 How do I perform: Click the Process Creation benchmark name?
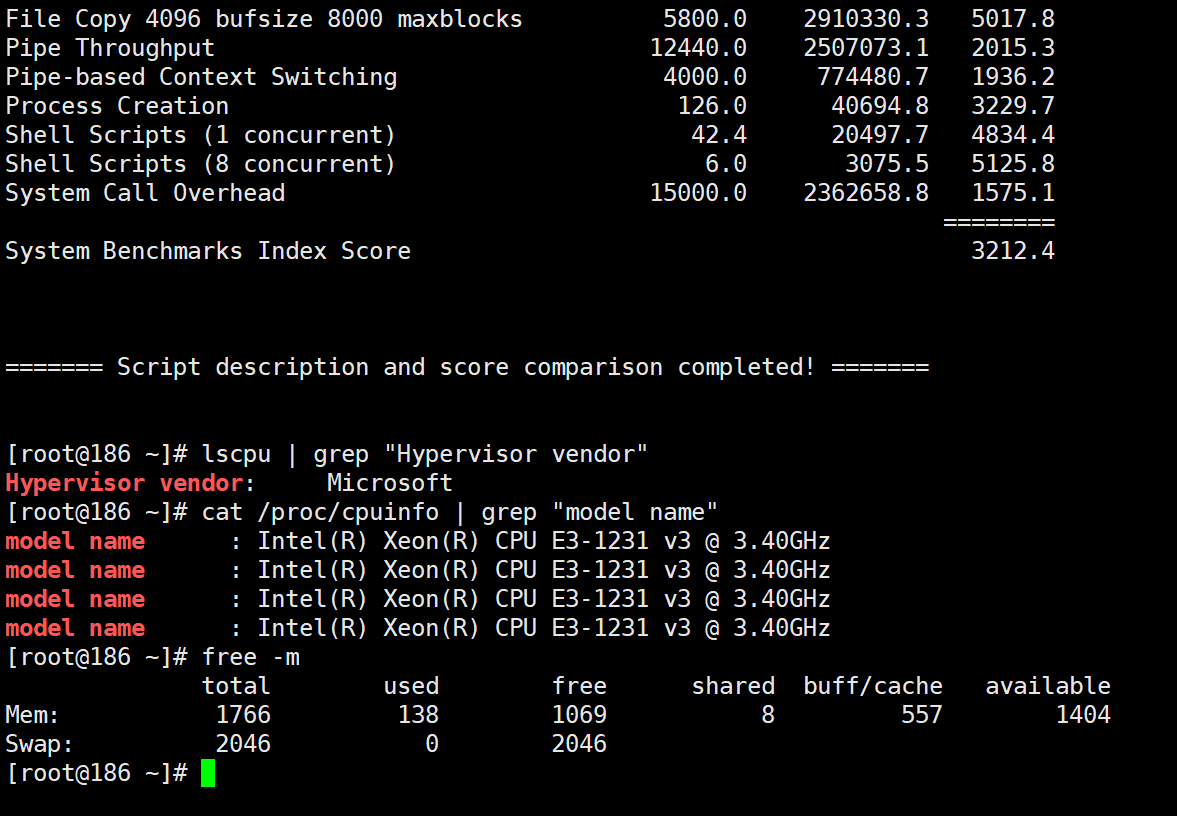tap(117, 106)
